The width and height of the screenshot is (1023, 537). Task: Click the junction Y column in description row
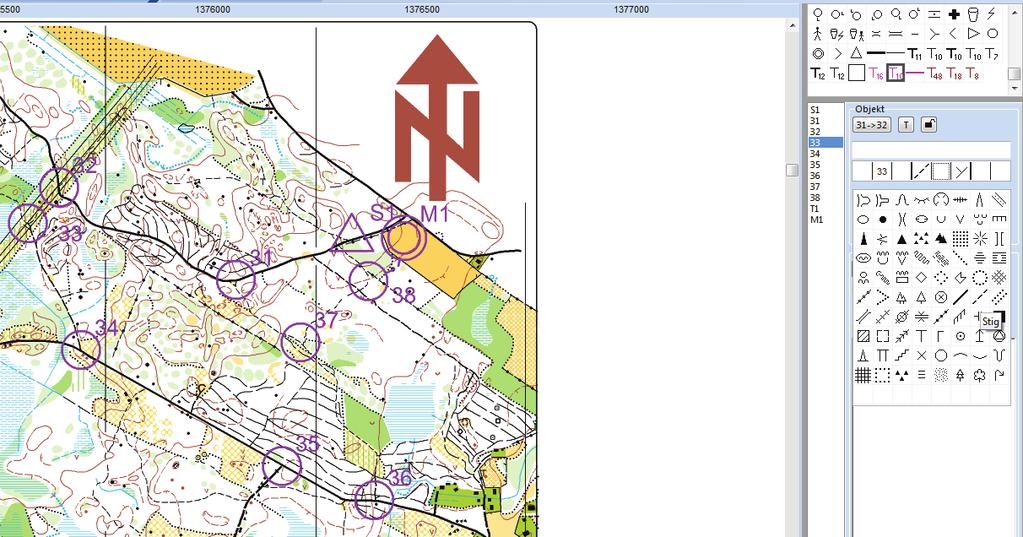tap(962, 171)
